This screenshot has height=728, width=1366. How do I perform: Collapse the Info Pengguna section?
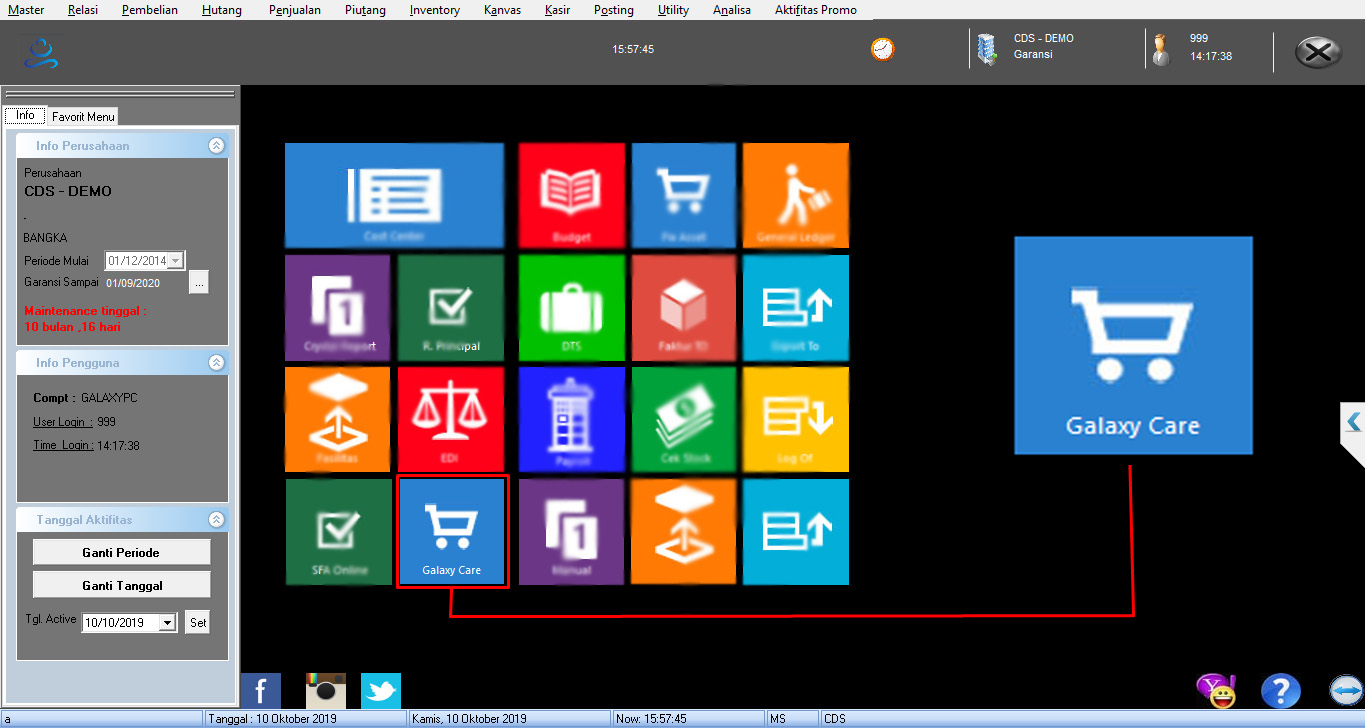(x=216, y=362)
